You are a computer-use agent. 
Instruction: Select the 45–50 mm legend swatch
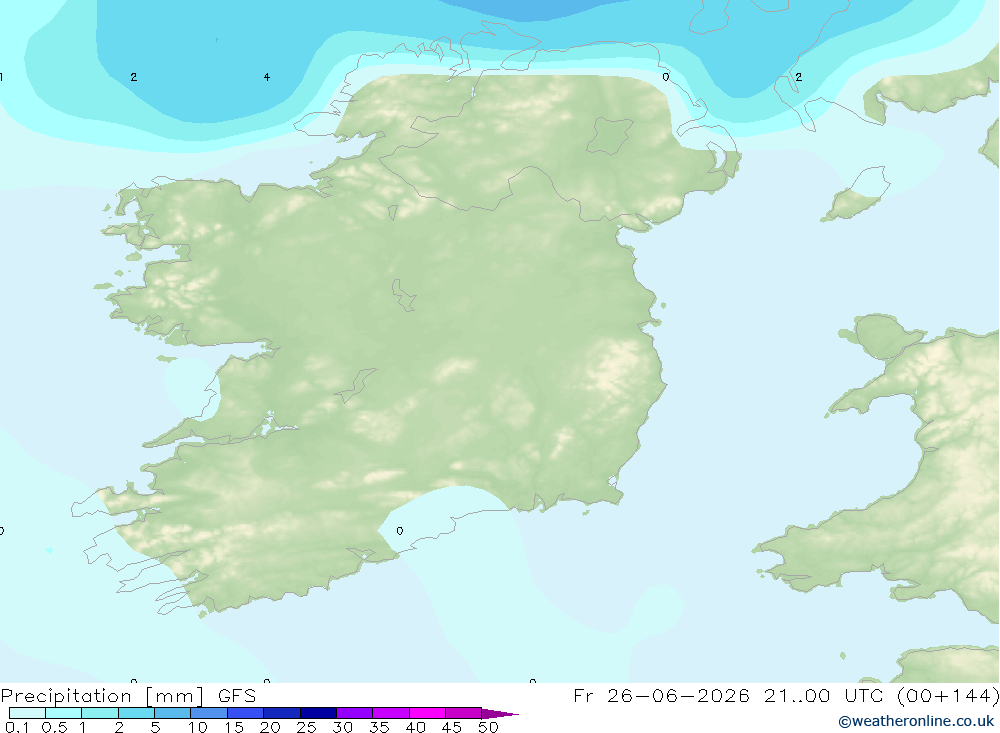pyautogui.click(x=464, y=713)
